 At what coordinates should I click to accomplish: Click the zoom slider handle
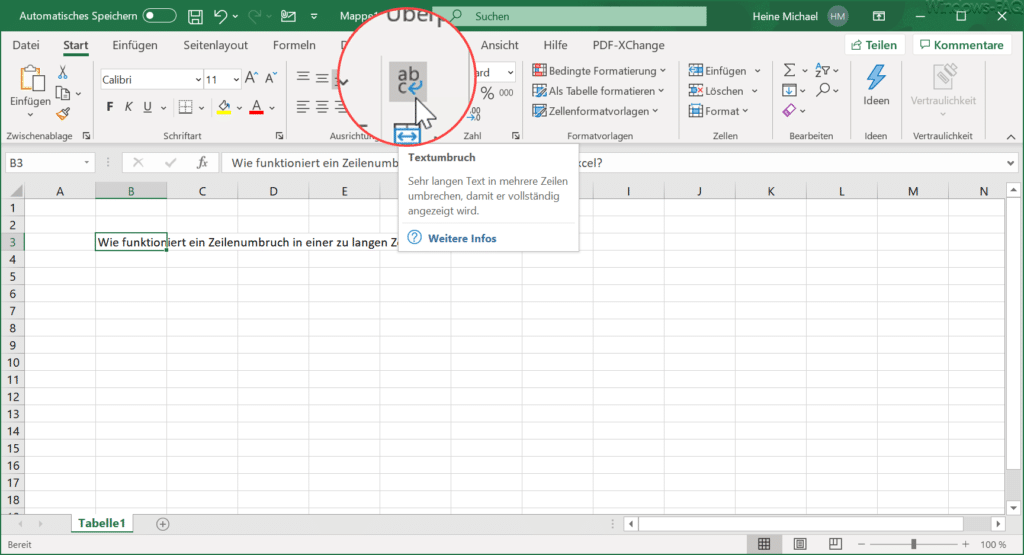pos(914,544)
